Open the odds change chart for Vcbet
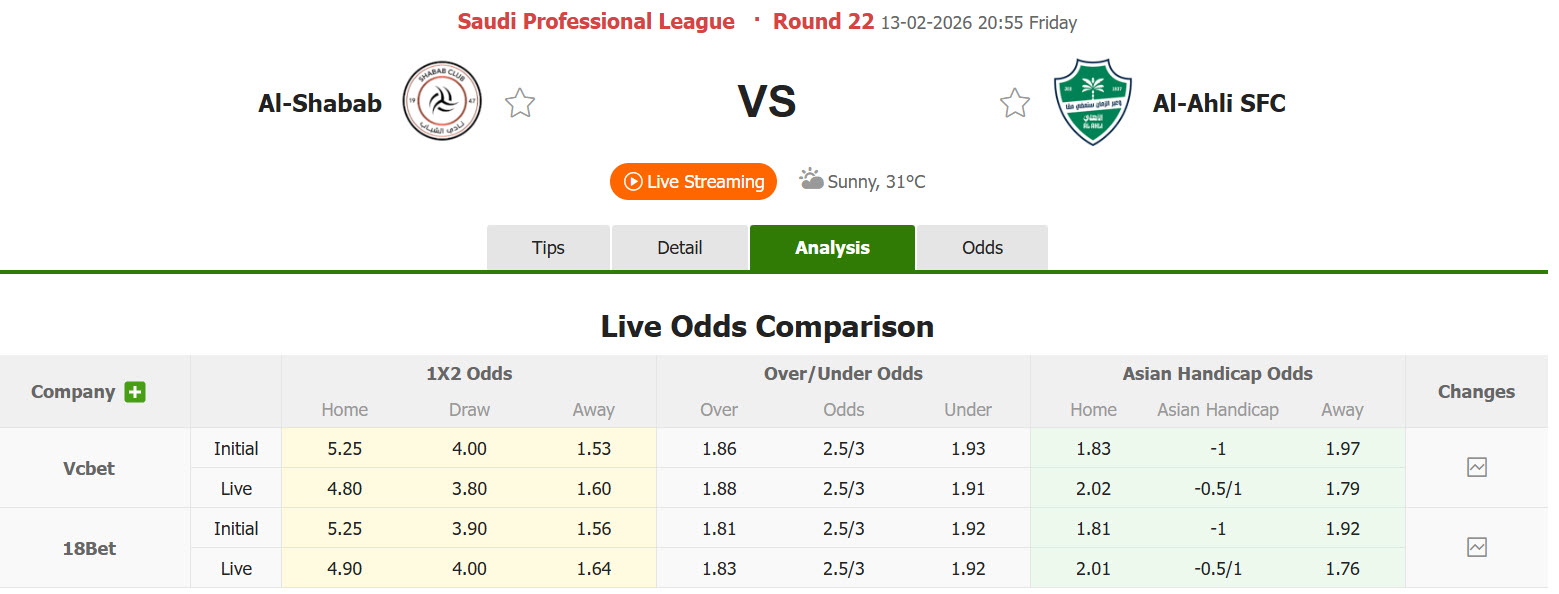The height and width of the screenshot is (594, 1559). pos(1477,467)
